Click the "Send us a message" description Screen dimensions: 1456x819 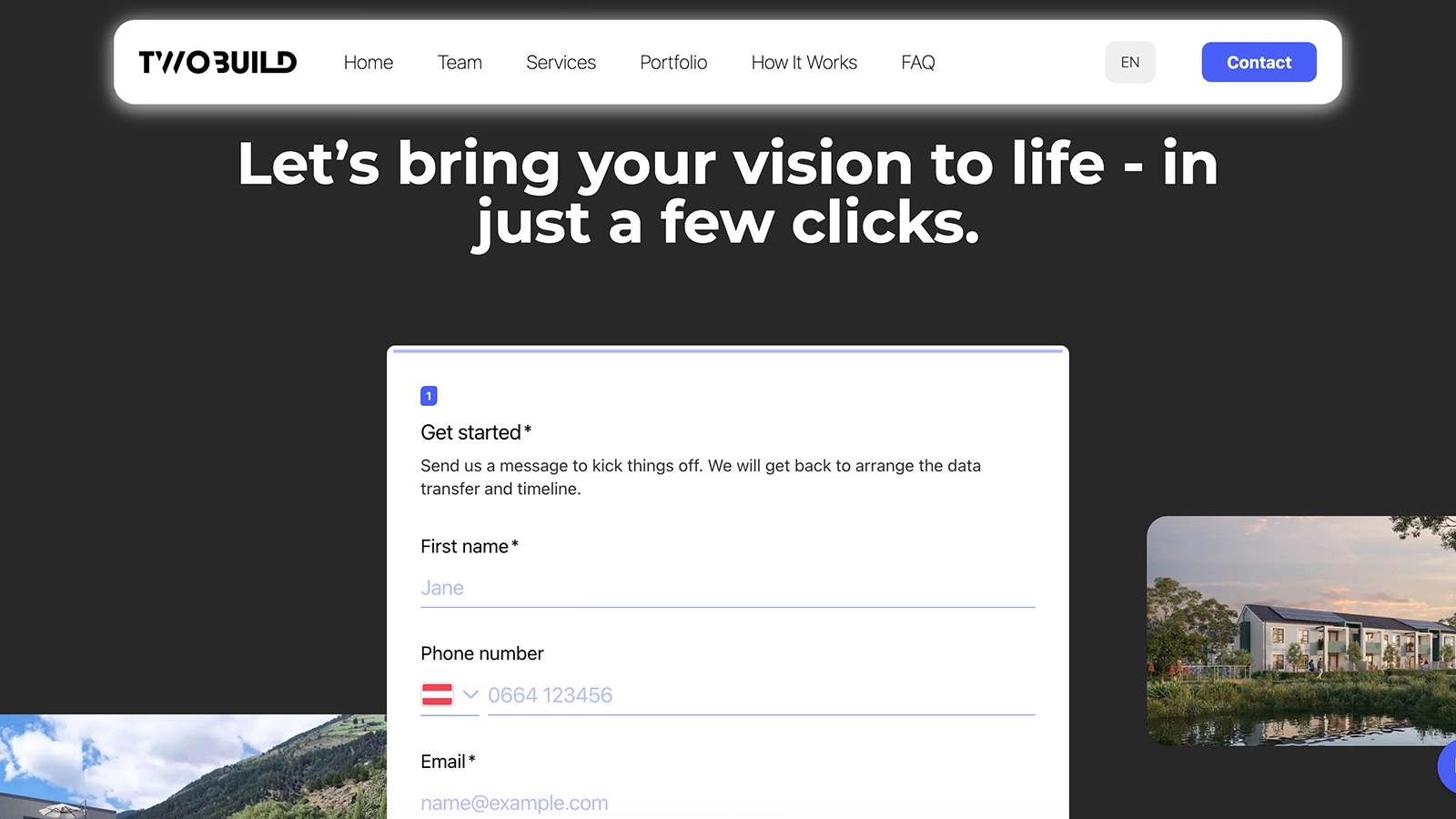(x=701, y=477)
